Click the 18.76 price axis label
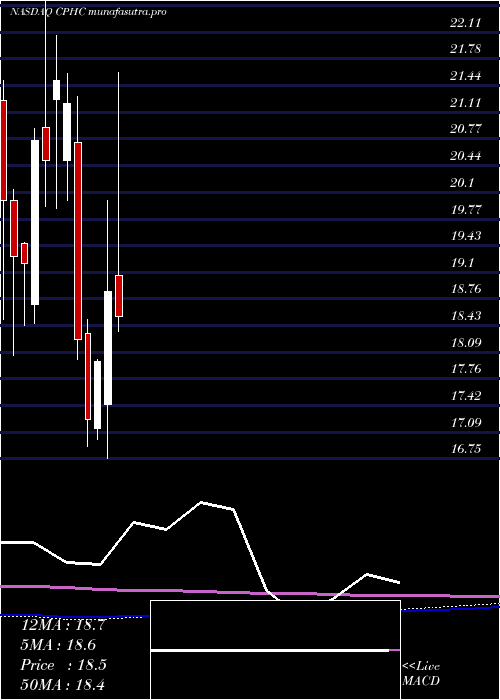 465,289
